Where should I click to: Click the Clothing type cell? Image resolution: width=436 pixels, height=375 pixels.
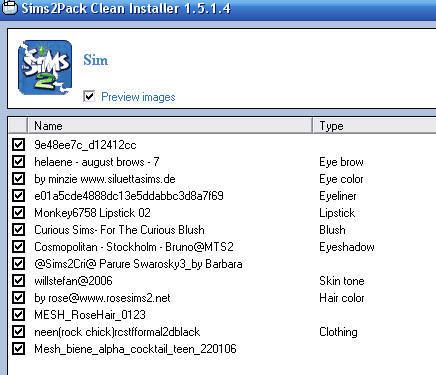coord(338,332)
